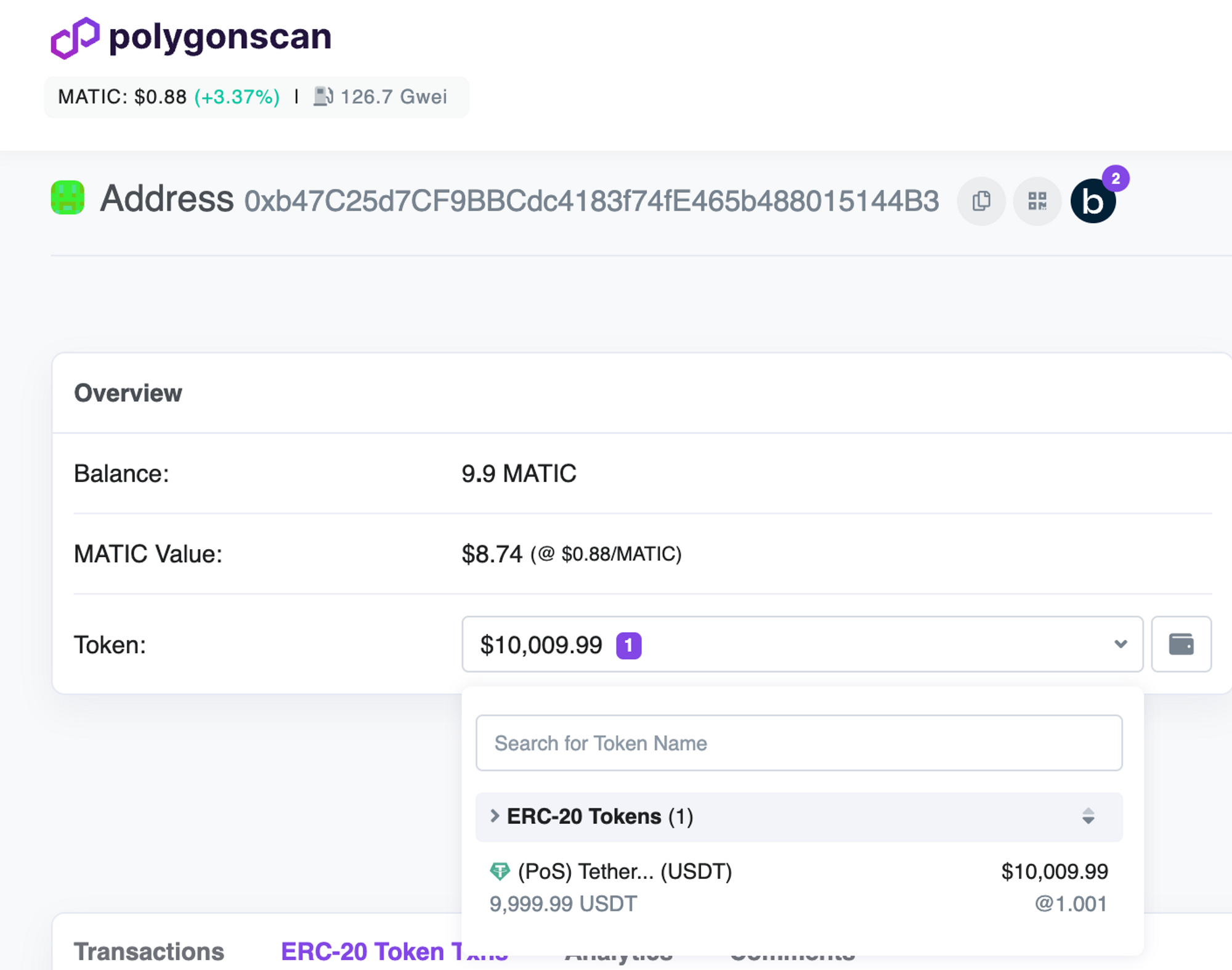Click the polygonscan logo
1232x970 pixels.
point(191,37)
